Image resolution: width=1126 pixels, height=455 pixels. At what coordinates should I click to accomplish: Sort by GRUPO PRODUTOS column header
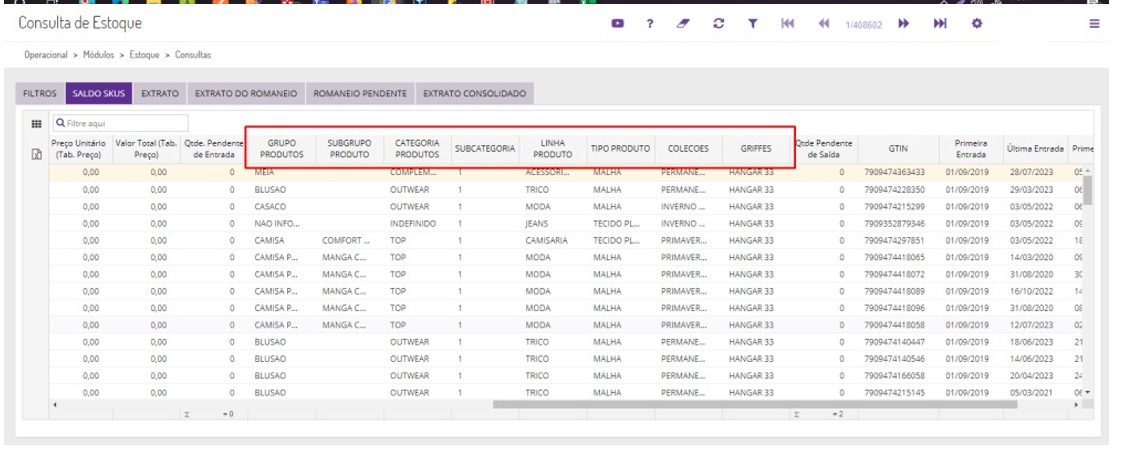(282, 149)
